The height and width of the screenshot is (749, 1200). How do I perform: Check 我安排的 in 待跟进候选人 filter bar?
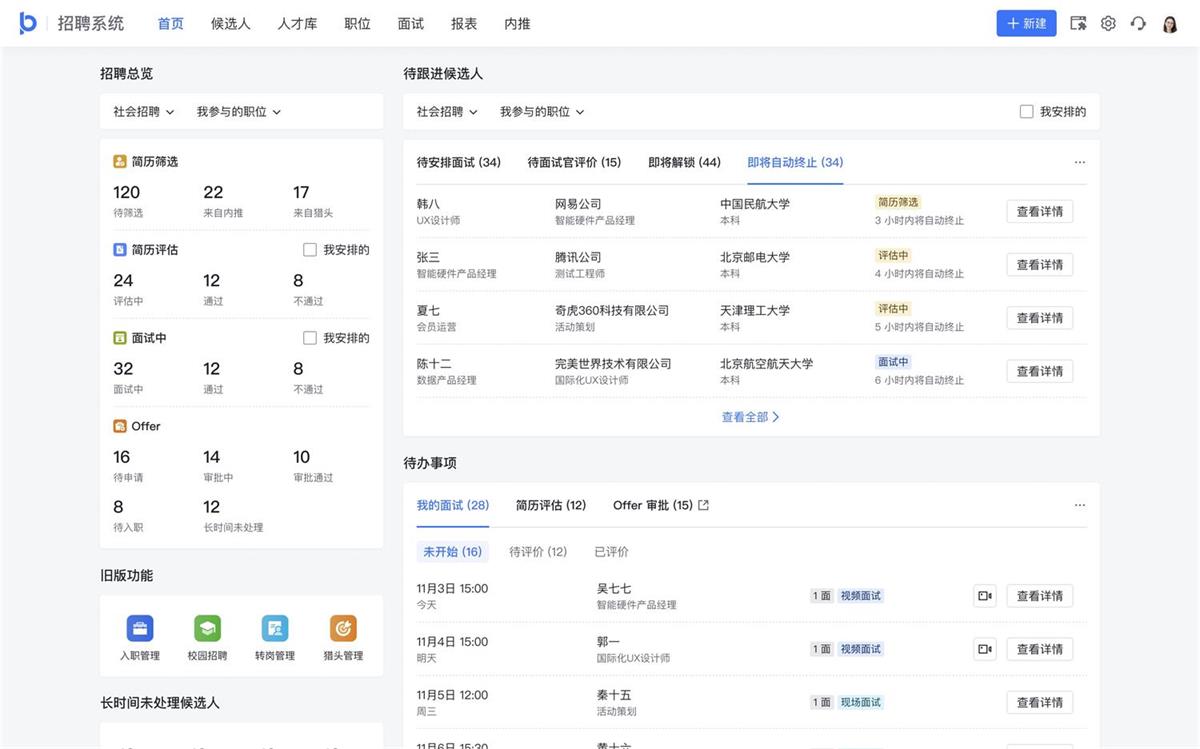pyautogui.click(x=1026, y=112)
